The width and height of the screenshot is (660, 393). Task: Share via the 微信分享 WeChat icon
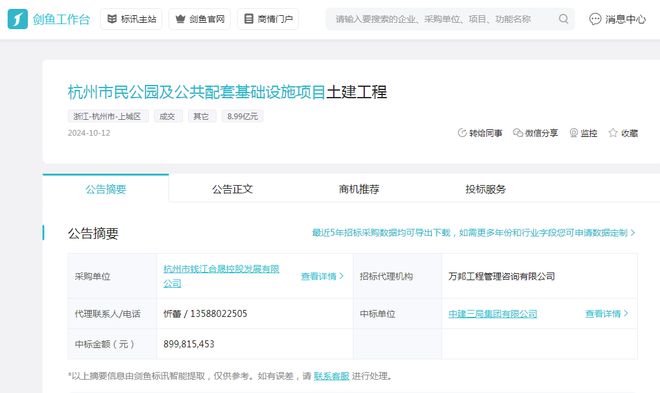click(518, 133)
